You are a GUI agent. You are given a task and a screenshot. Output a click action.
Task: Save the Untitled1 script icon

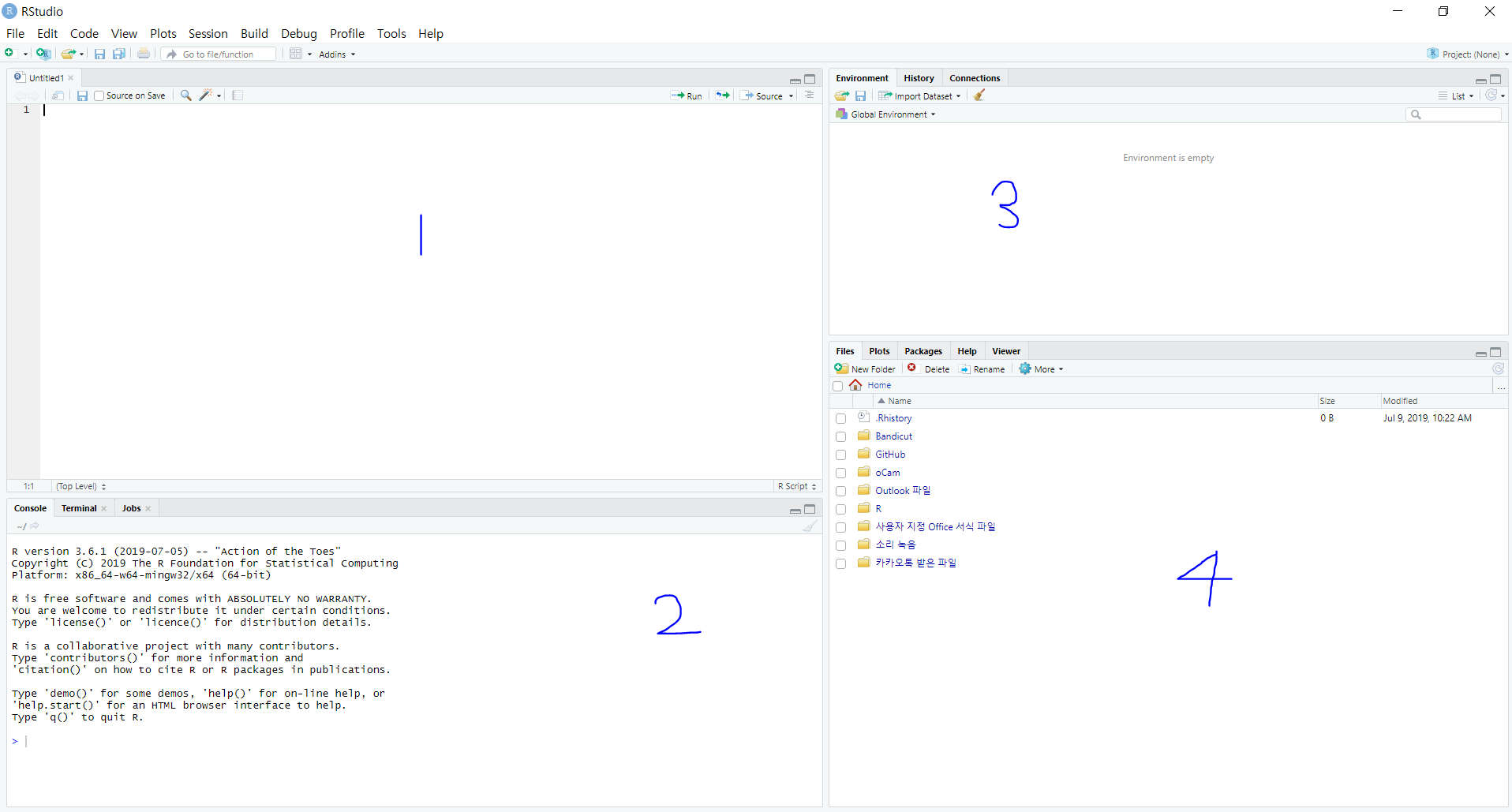82,95
